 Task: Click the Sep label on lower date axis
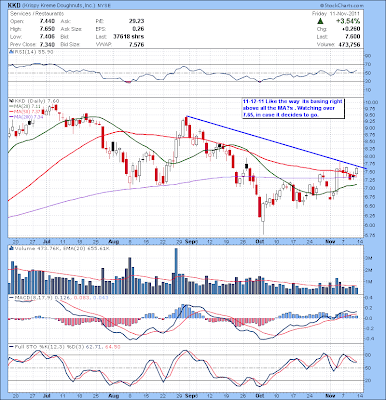tap(192, 396)
